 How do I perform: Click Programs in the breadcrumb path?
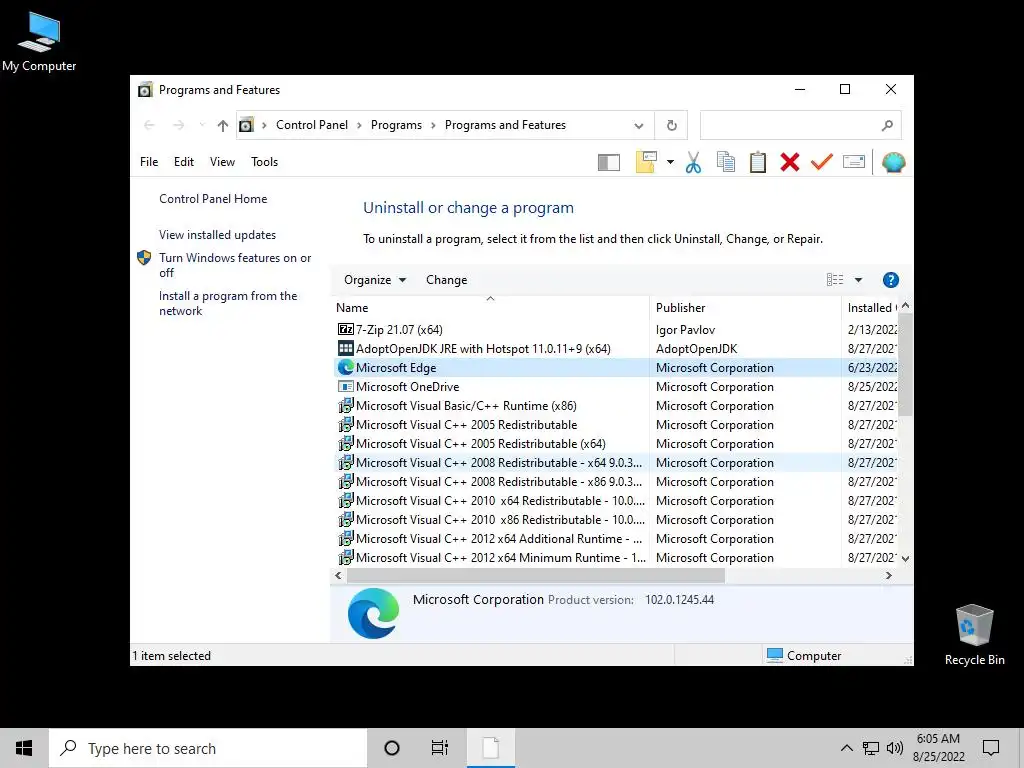[396, 125]
